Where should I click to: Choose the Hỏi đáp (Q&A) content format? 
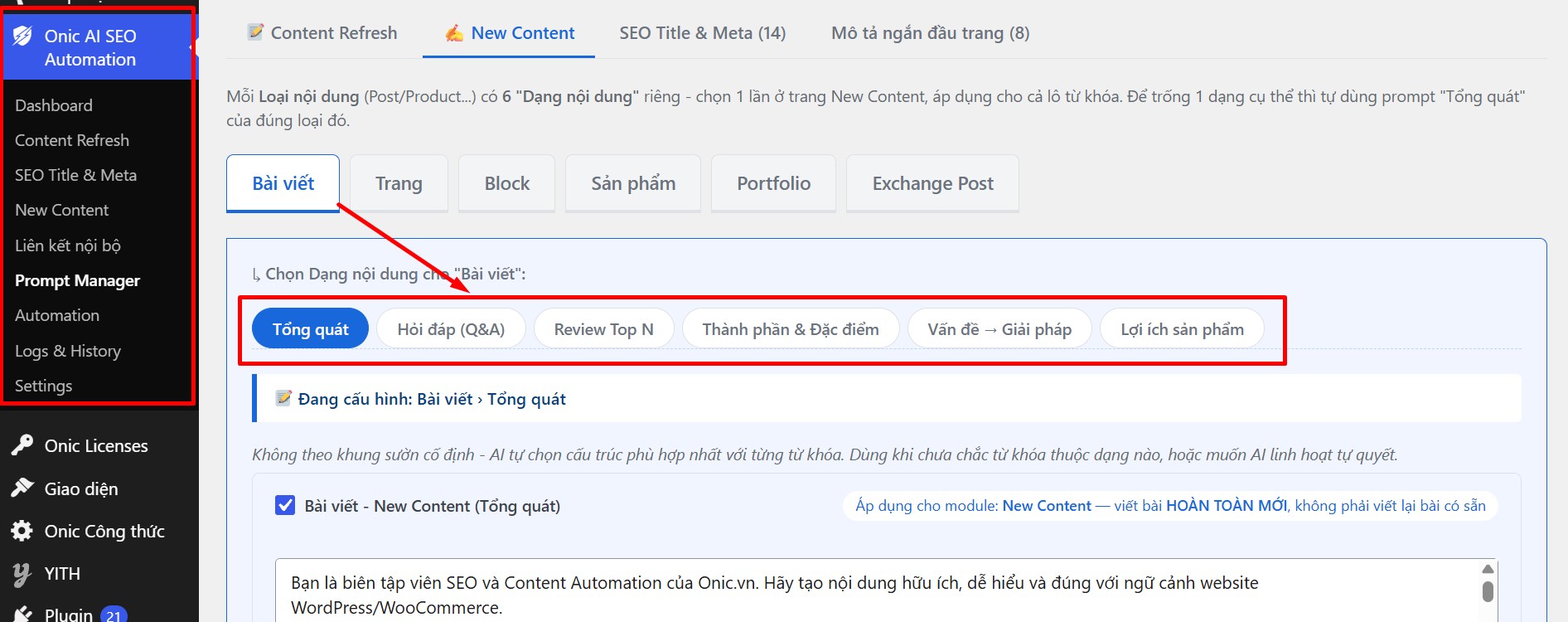(451, 329)
